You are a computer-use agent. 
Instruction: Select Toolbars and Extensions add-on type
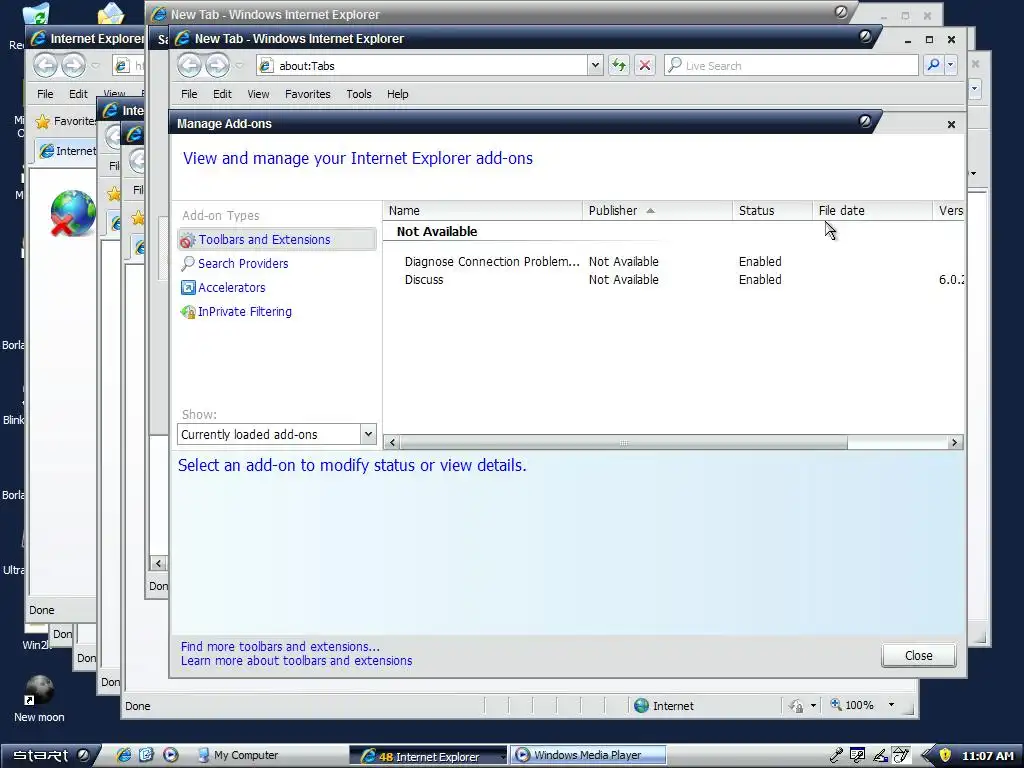(277, 240)
